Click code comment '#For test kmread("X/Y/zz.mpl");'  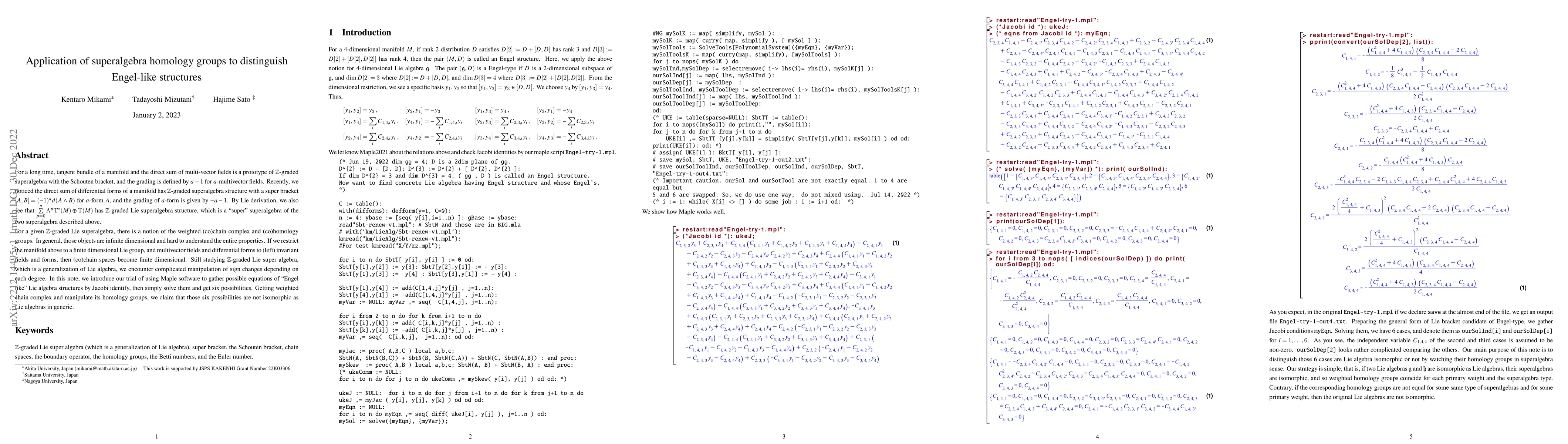[x=389, y=245]
